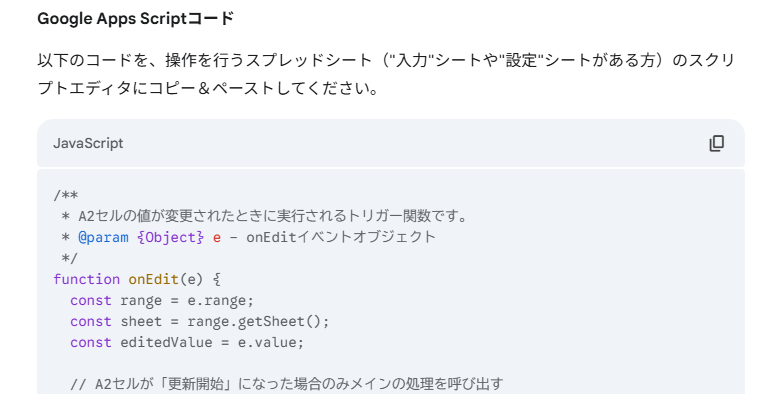Click the A2セルの値が変更された comment line
This screenshot has width=782, height=394.
(x=264, y=216)
